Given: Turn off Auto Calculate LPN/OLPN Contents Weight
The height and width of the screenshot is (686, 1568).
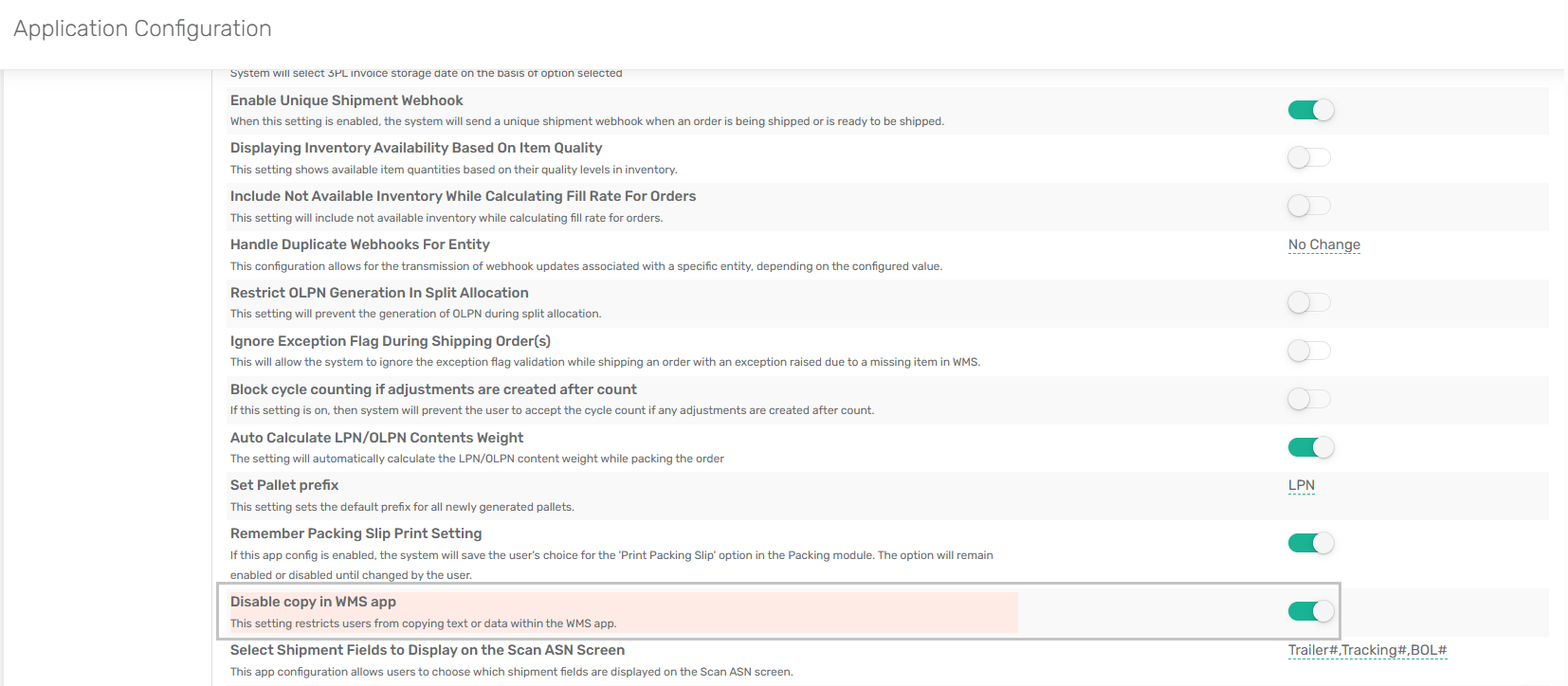Looking at the screenshot, I should (x=1311, y=447).
